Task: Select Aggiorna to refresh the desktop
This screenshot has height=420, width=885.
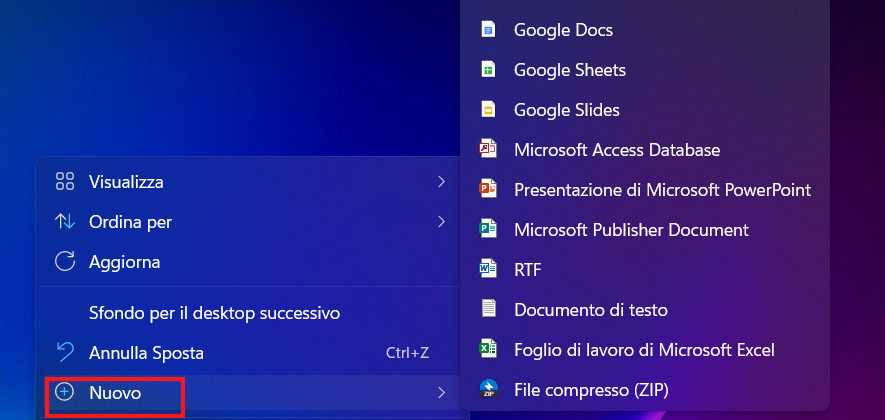Action: [x=124, y=262]
